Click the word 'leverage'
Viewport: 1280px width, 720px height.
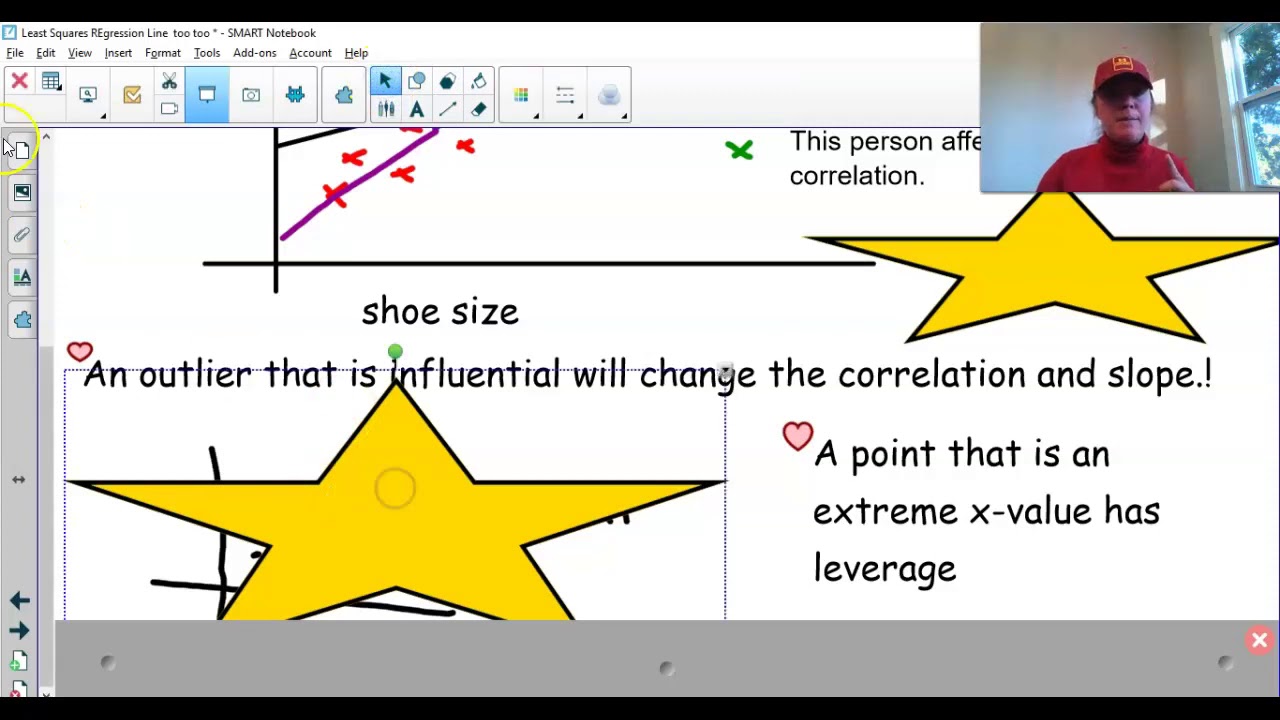[885, 569]
